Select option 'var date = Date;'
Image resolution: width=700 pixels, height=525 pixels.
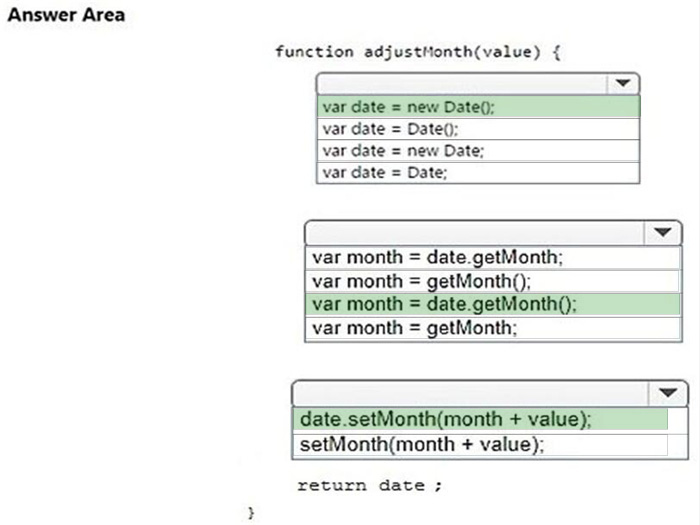478,172
